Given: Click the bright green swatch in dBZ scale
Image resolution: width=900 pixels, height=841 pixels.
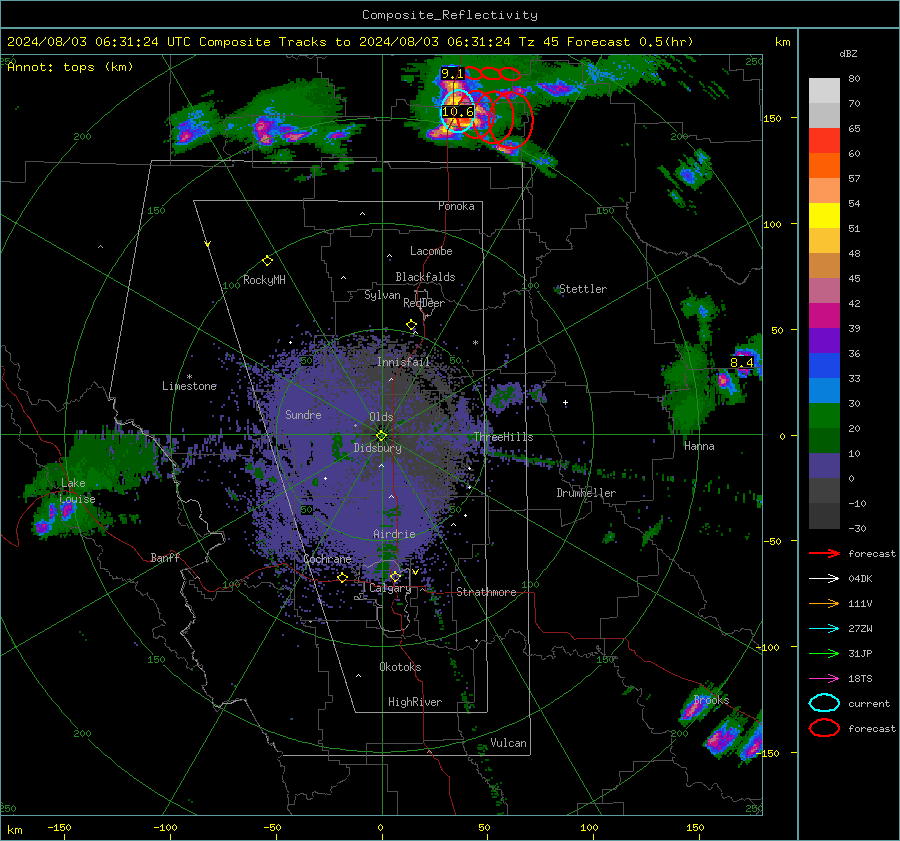Looking at the screenshot, I should point(824,415).
